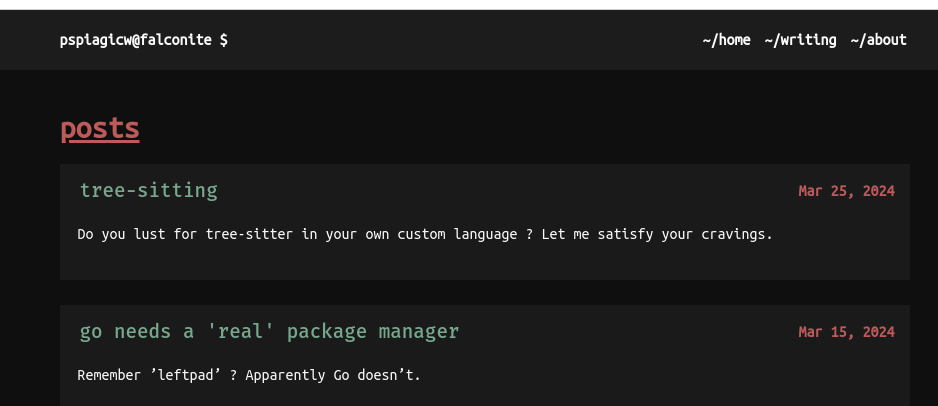Viewport: 938px width, 406px height.
Task: Click the red "posts" heading
Action: click(x=100, y=129)
